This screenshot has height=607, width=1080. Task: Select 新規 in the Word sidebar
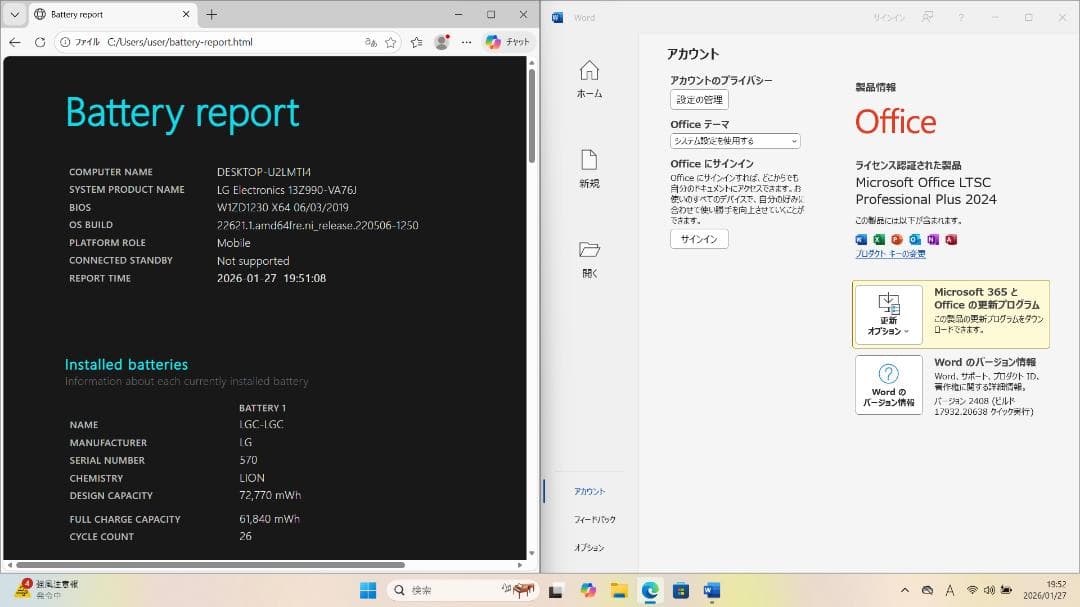pyautogui.click(x=590, y=170)
